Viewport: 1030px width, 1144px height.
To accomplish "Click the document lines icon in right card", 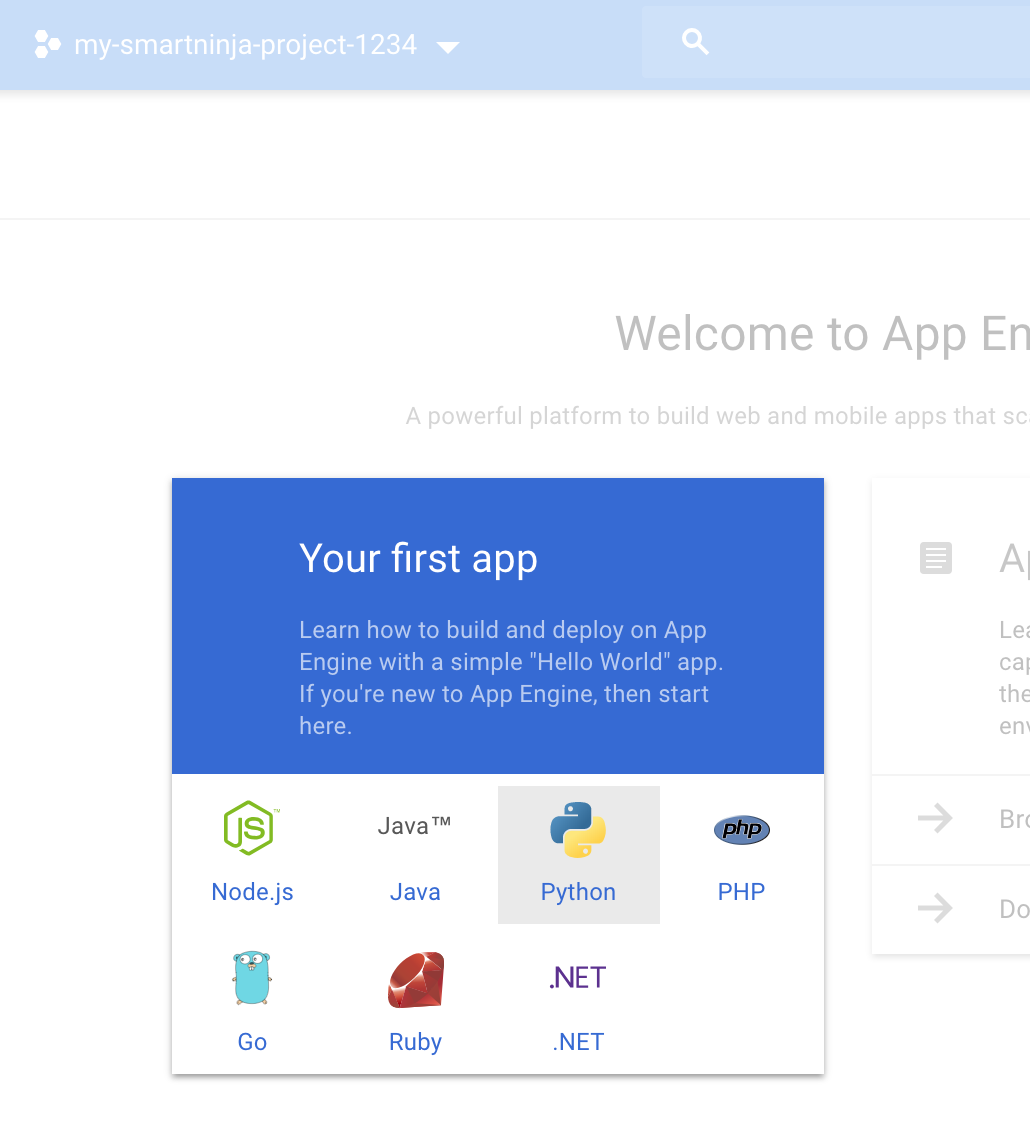I will [x=936, y=558].
